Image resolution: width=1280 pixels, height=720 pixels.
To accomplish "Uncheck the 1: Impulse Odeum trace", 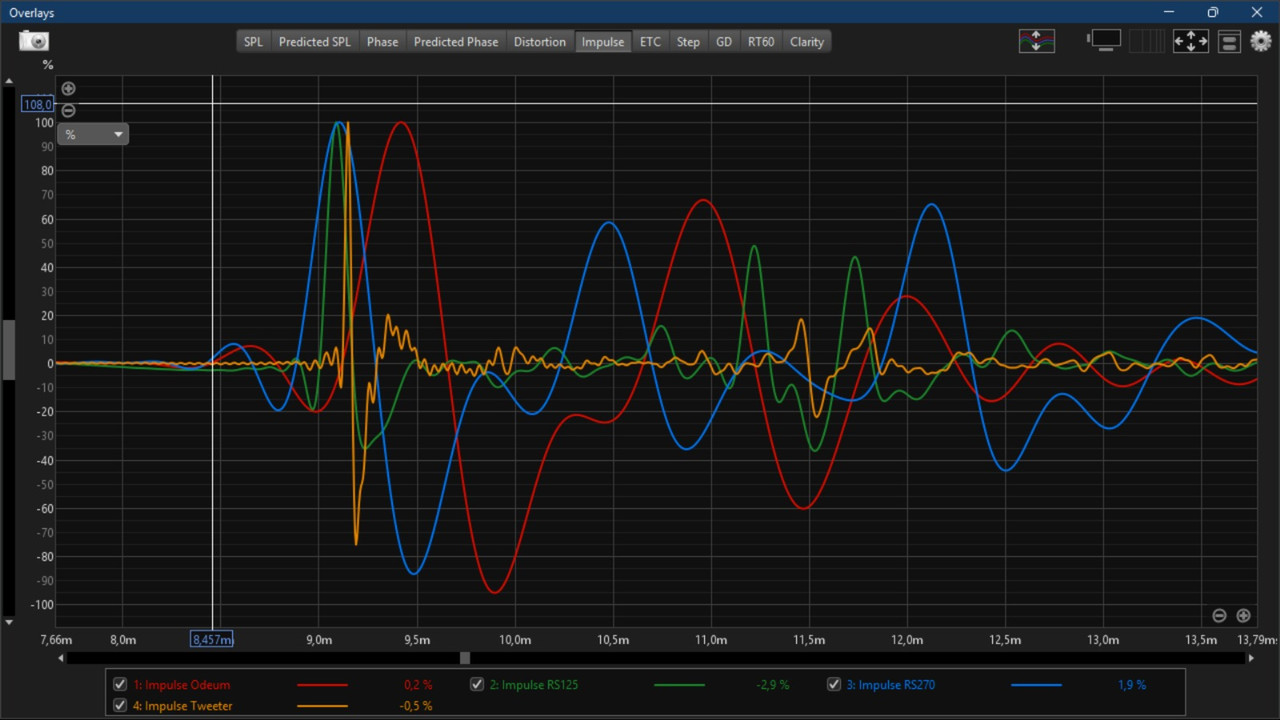I will point(120,685).
